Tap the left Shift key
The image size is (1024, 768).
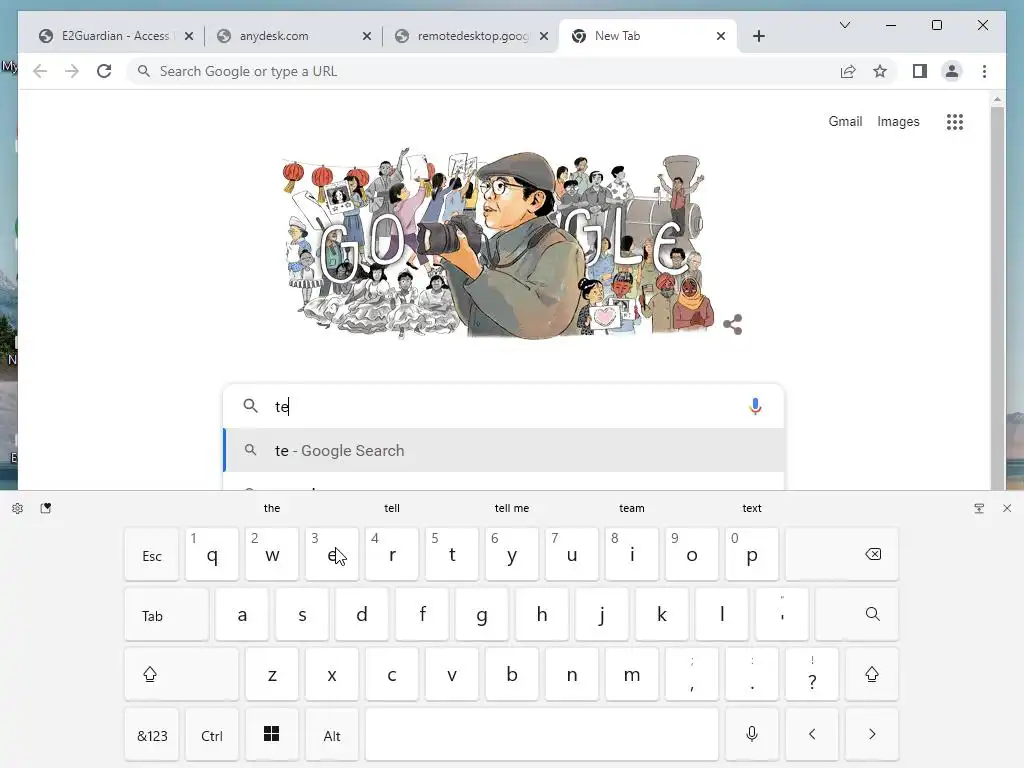click(182, 674)
